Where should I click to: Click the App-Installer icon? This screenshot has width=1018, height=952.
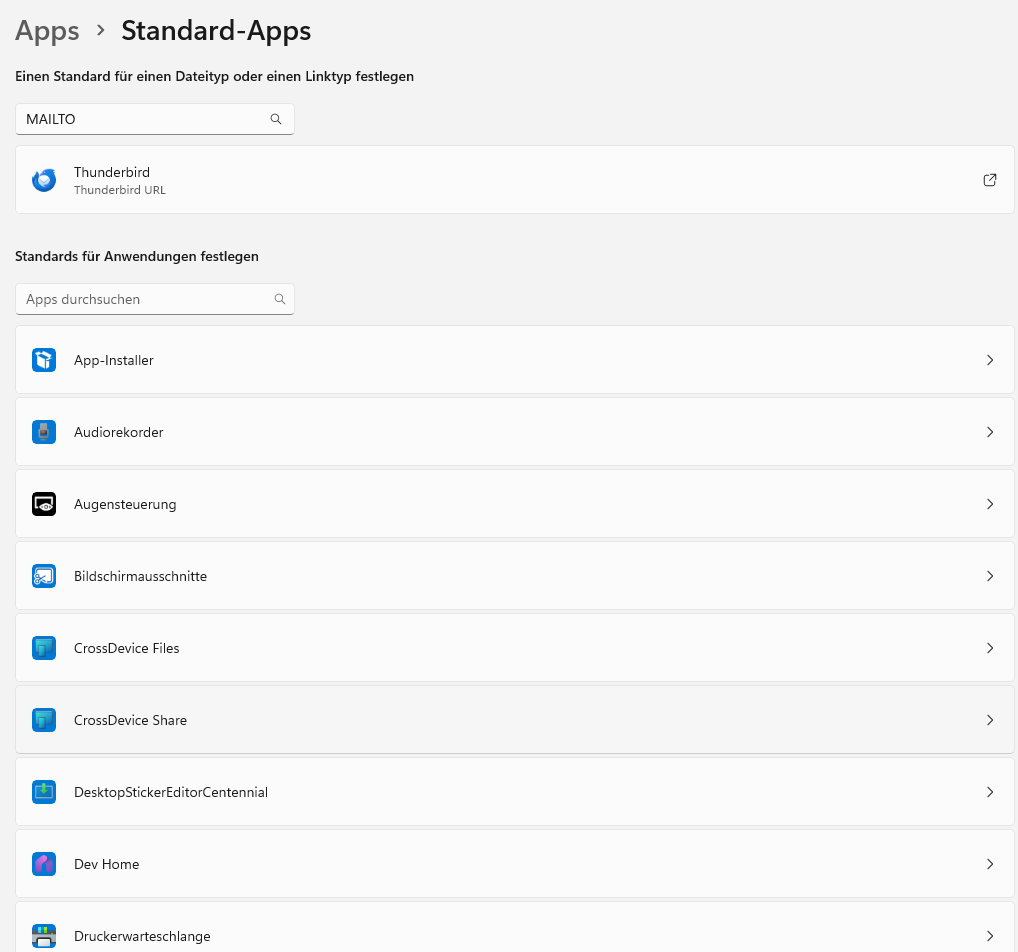point(44,360)
